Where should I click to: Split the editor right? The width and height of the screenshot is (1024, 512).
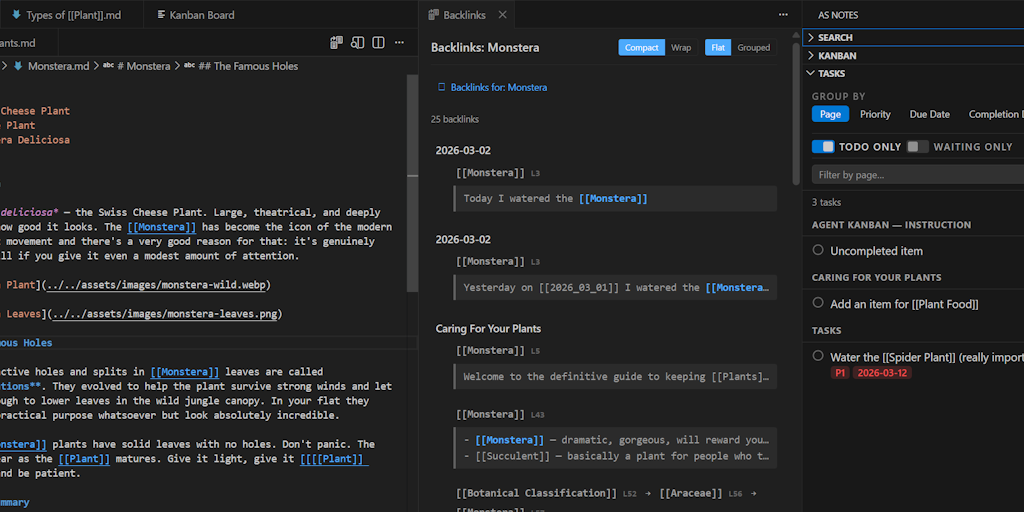pyautogui.click(x=378, y=43)
